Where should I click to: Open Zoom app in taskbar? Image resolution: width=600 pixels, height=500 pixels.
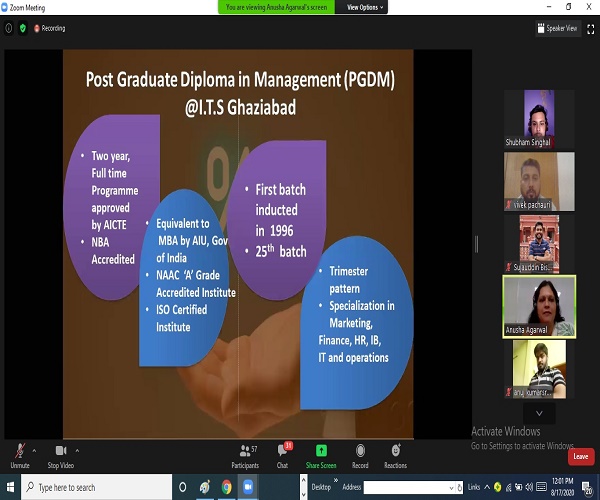[248, 487]
